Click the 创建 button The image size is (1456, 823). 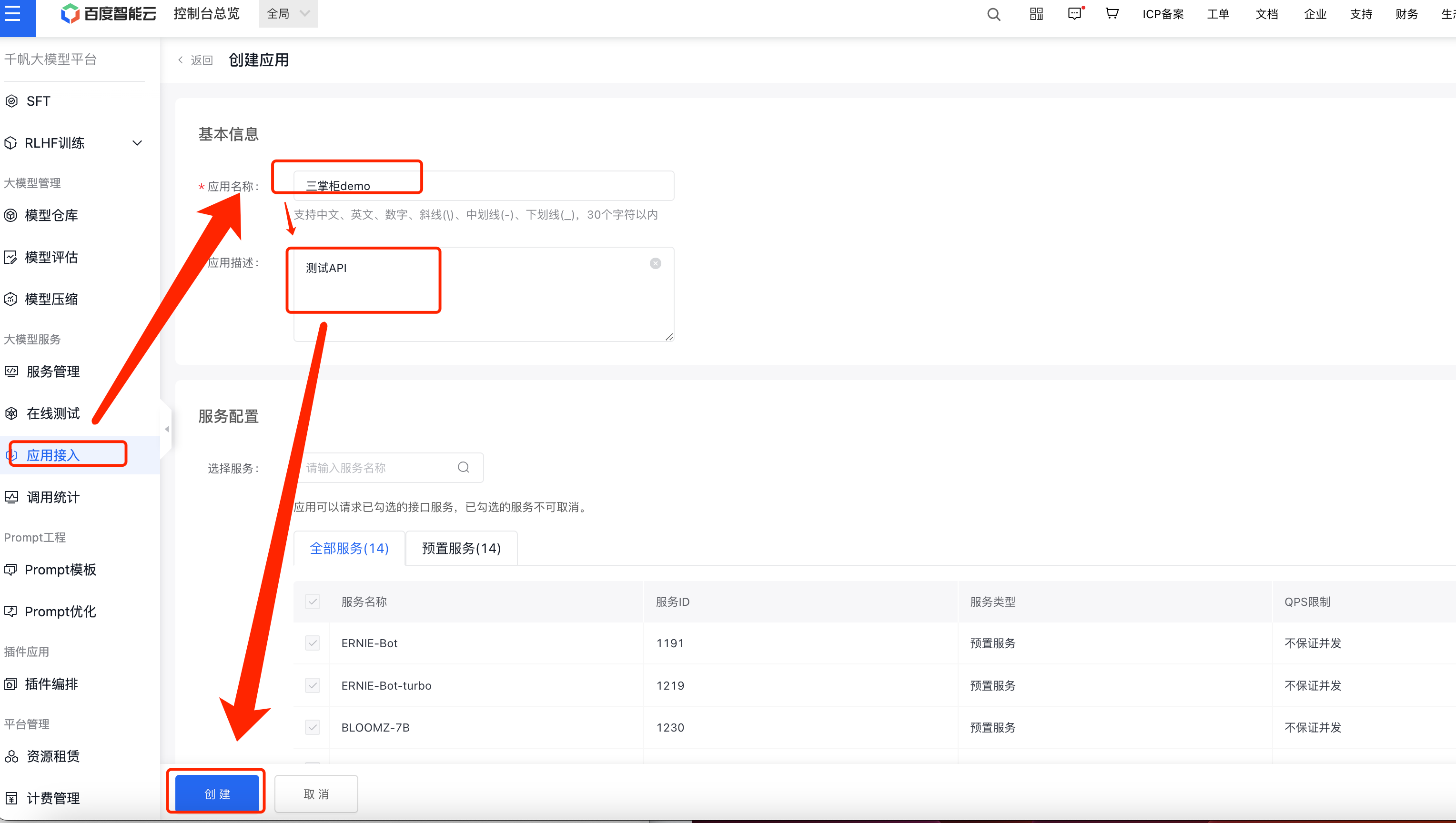[x=217, y=794]
